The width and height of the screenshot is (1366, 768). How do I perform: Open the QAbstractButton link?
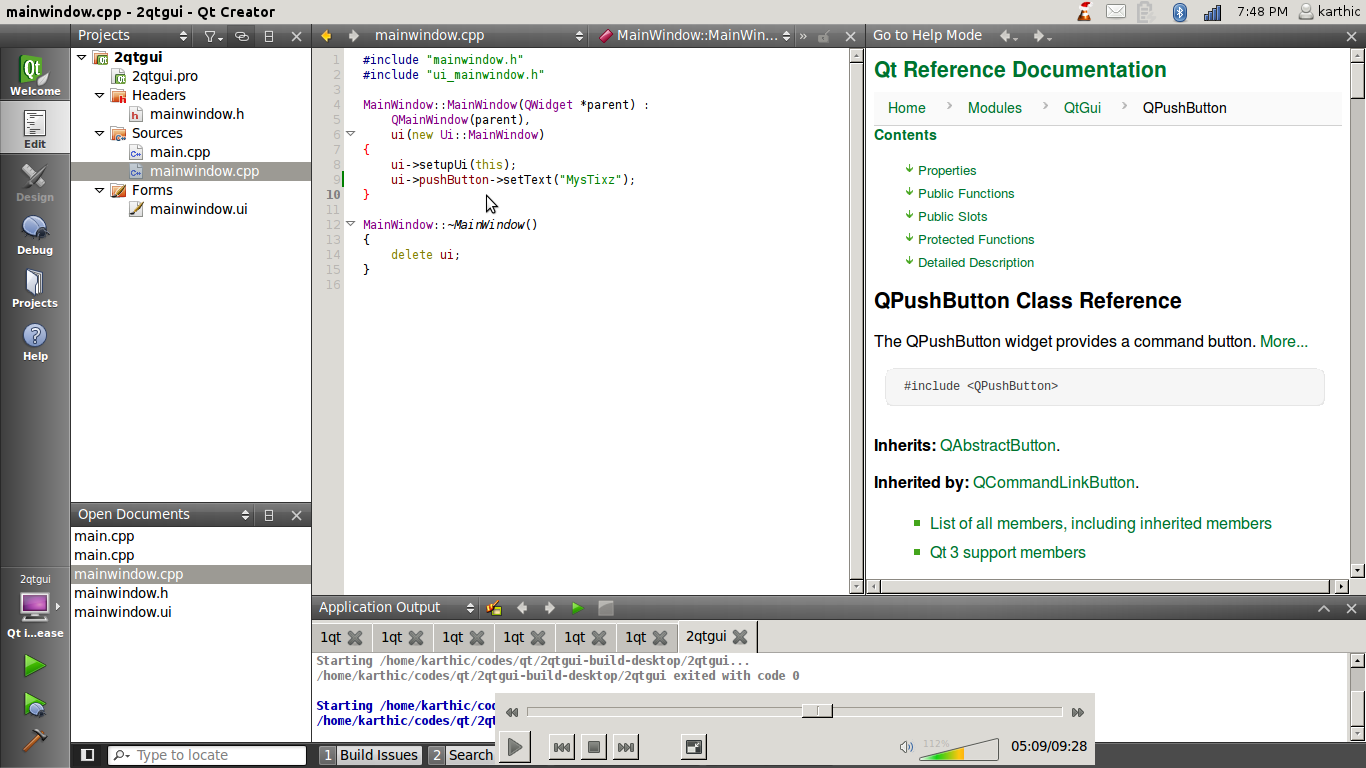click(998, 445)
